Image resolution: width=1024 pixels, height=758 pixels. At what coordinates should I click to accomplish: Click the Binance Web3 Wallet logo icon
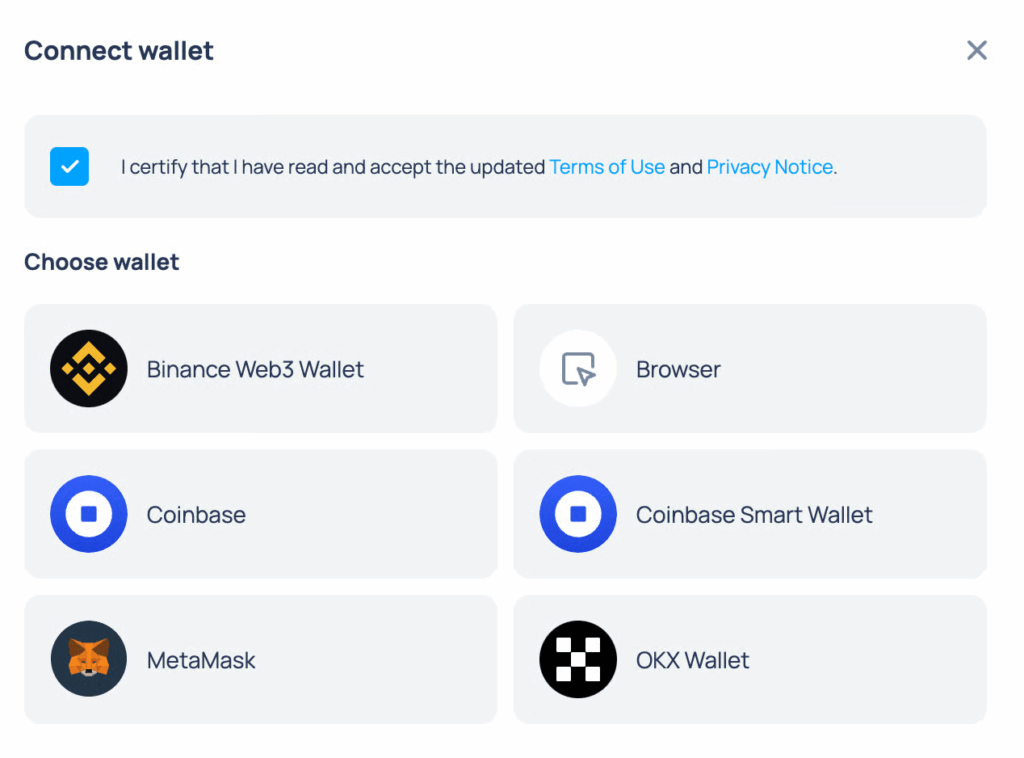(89, 369)
